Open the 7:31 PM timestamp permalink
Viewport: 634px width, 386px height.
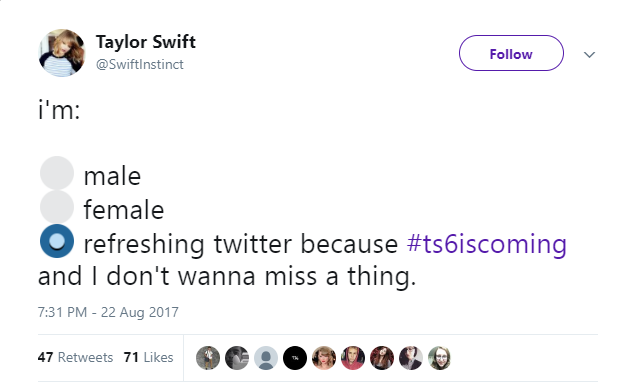108,312
